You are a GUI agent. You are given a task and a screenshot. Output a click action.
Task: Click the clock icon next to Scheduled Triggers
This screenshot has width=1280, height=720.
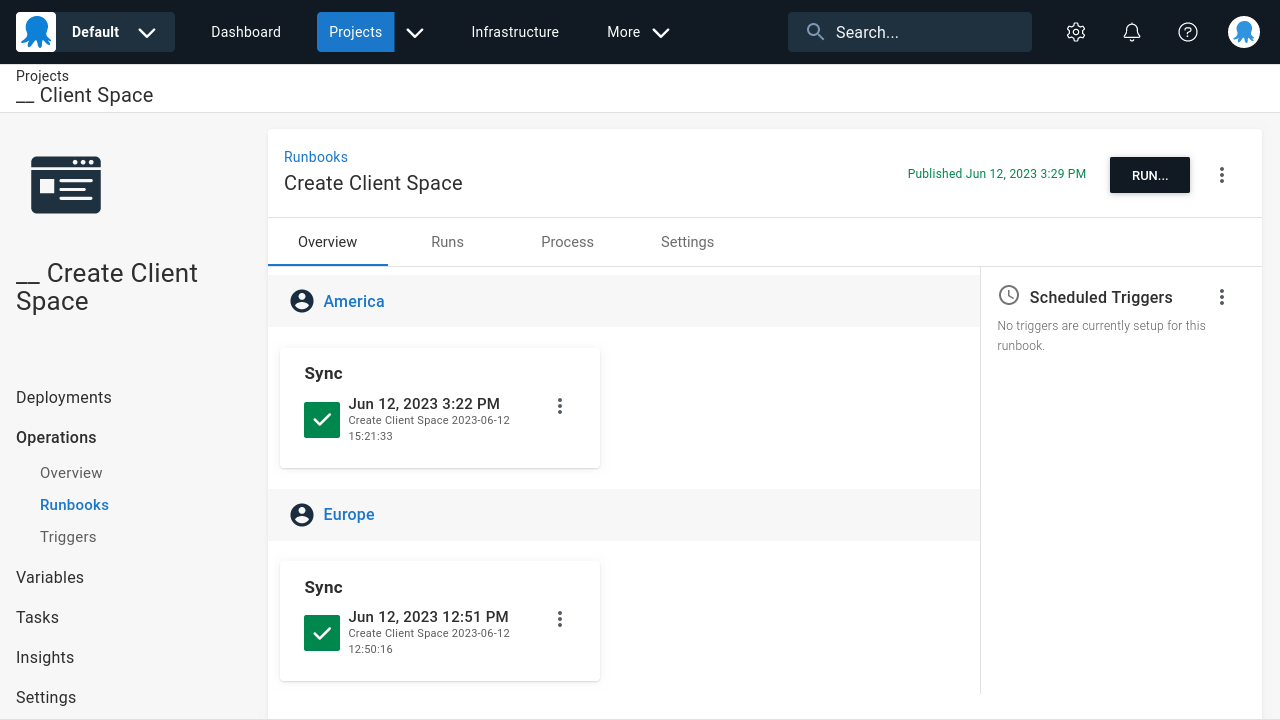click(1007, 295)
